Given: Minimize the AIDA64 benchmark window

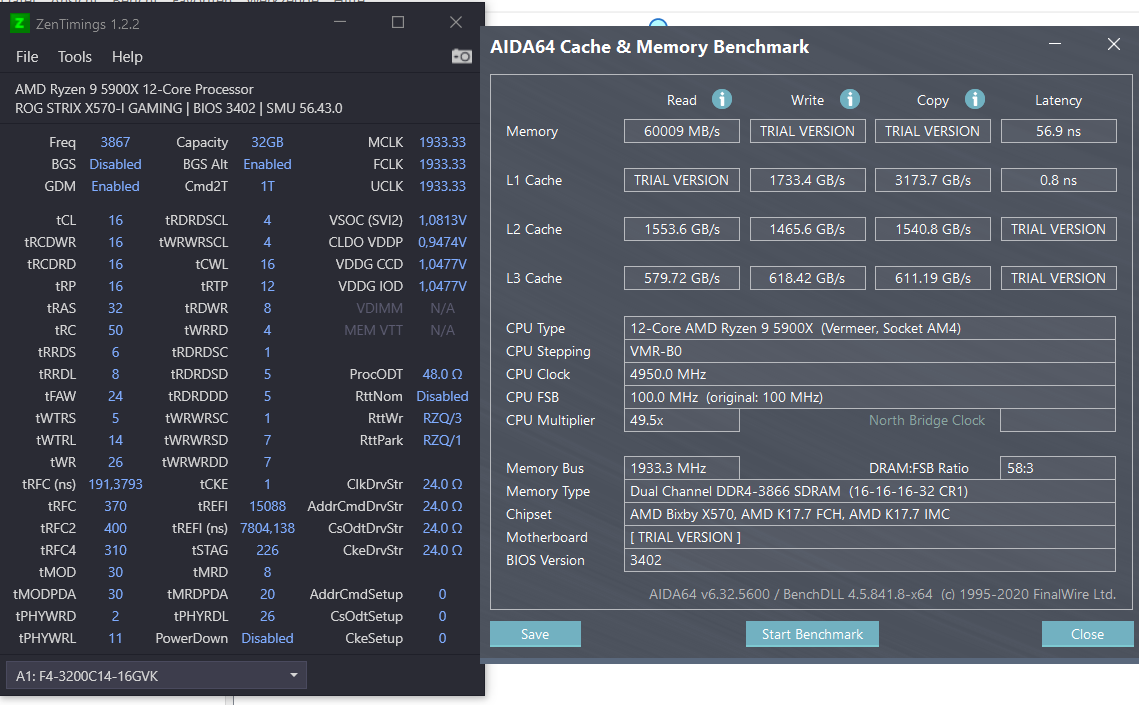Looking at the screenshot, I should 1055,44.
